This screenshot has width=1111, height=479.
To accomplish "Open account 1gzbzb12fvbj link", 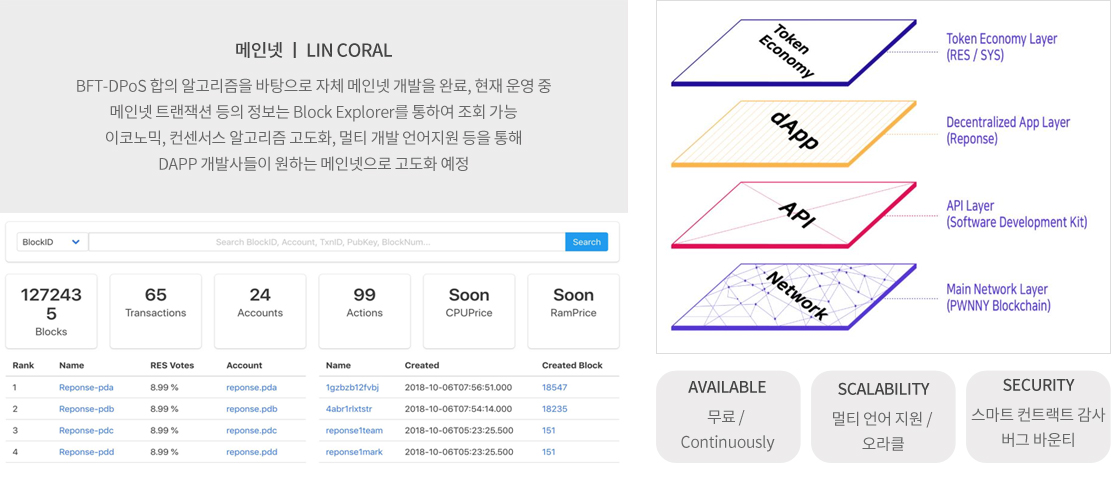I will 352,387.
